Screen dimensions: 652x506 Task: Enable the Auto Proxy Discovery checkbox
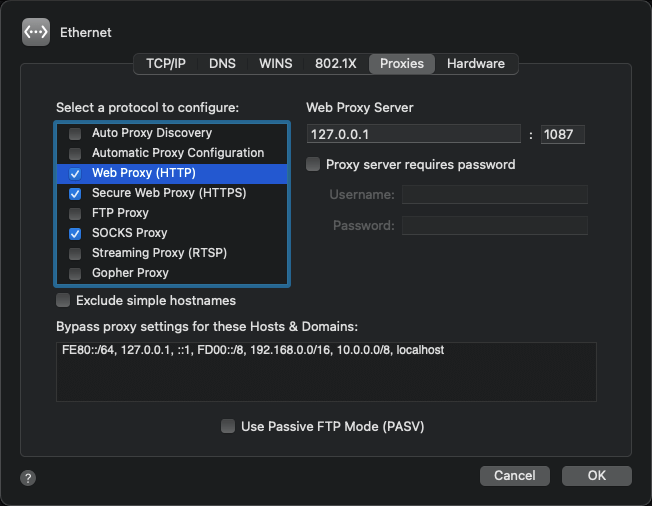(x=75, y=134)
